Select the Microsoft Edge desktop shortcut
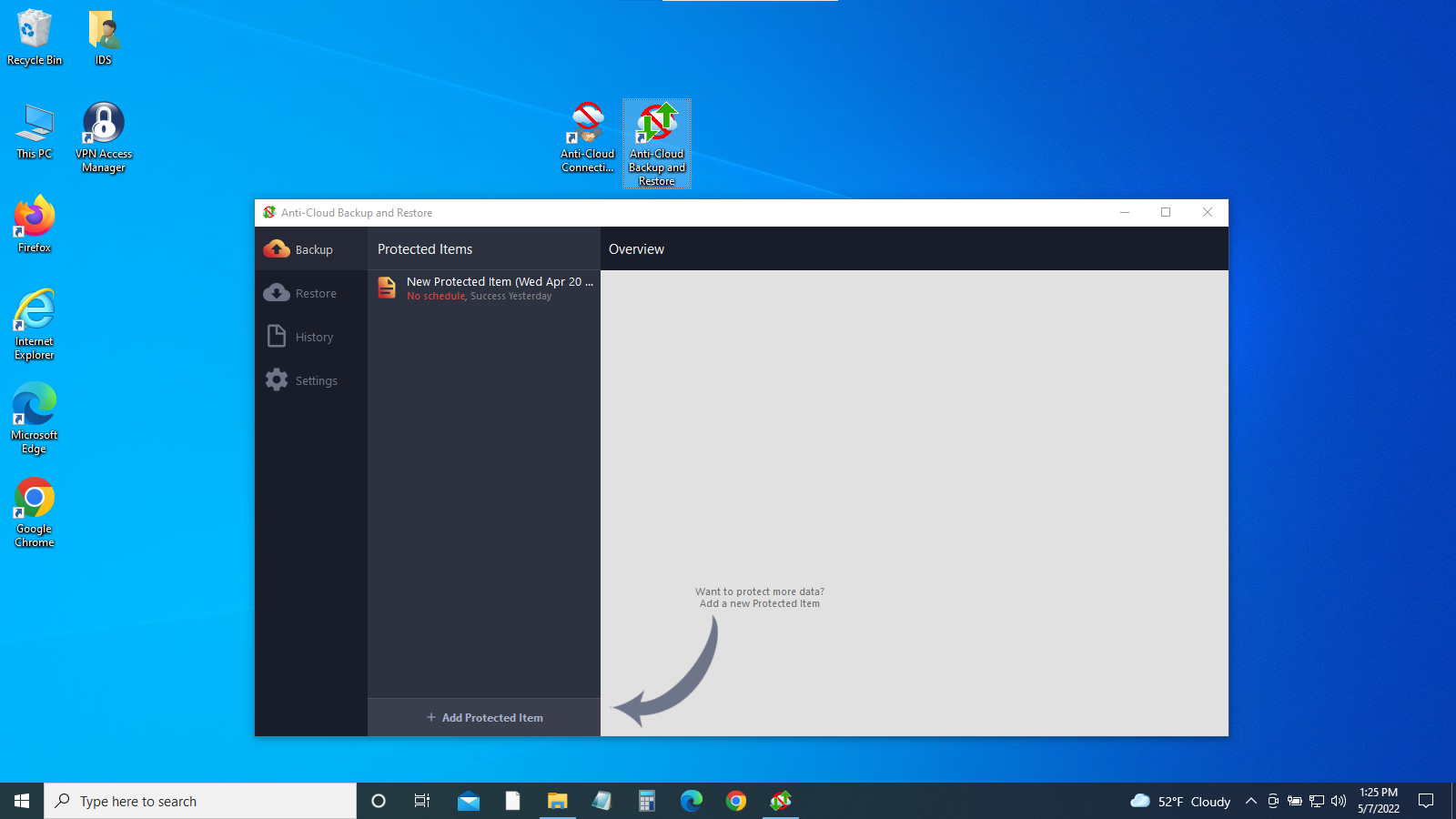The height and width of the screenshot is (819, 1456). [x=35, y=419]
